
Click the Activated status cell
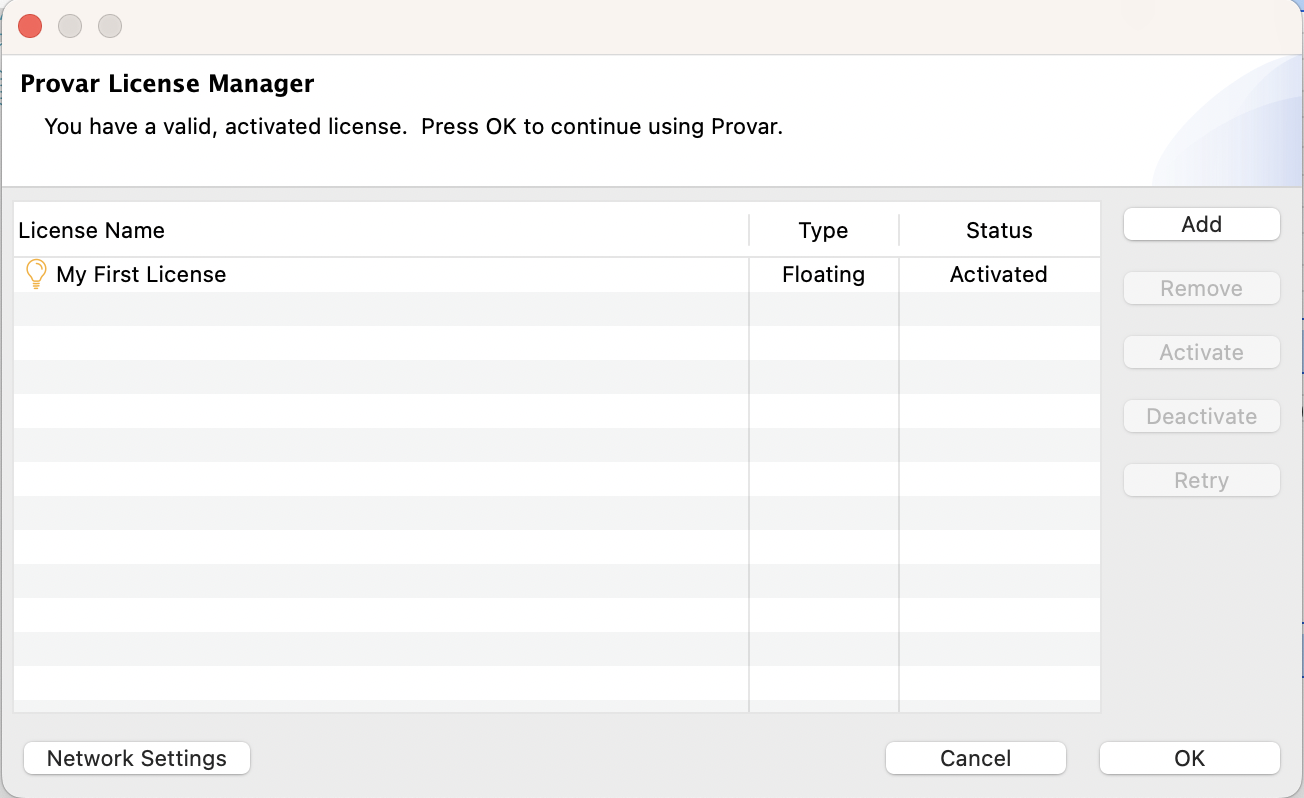pyautogui.click(x=998, y=274)
